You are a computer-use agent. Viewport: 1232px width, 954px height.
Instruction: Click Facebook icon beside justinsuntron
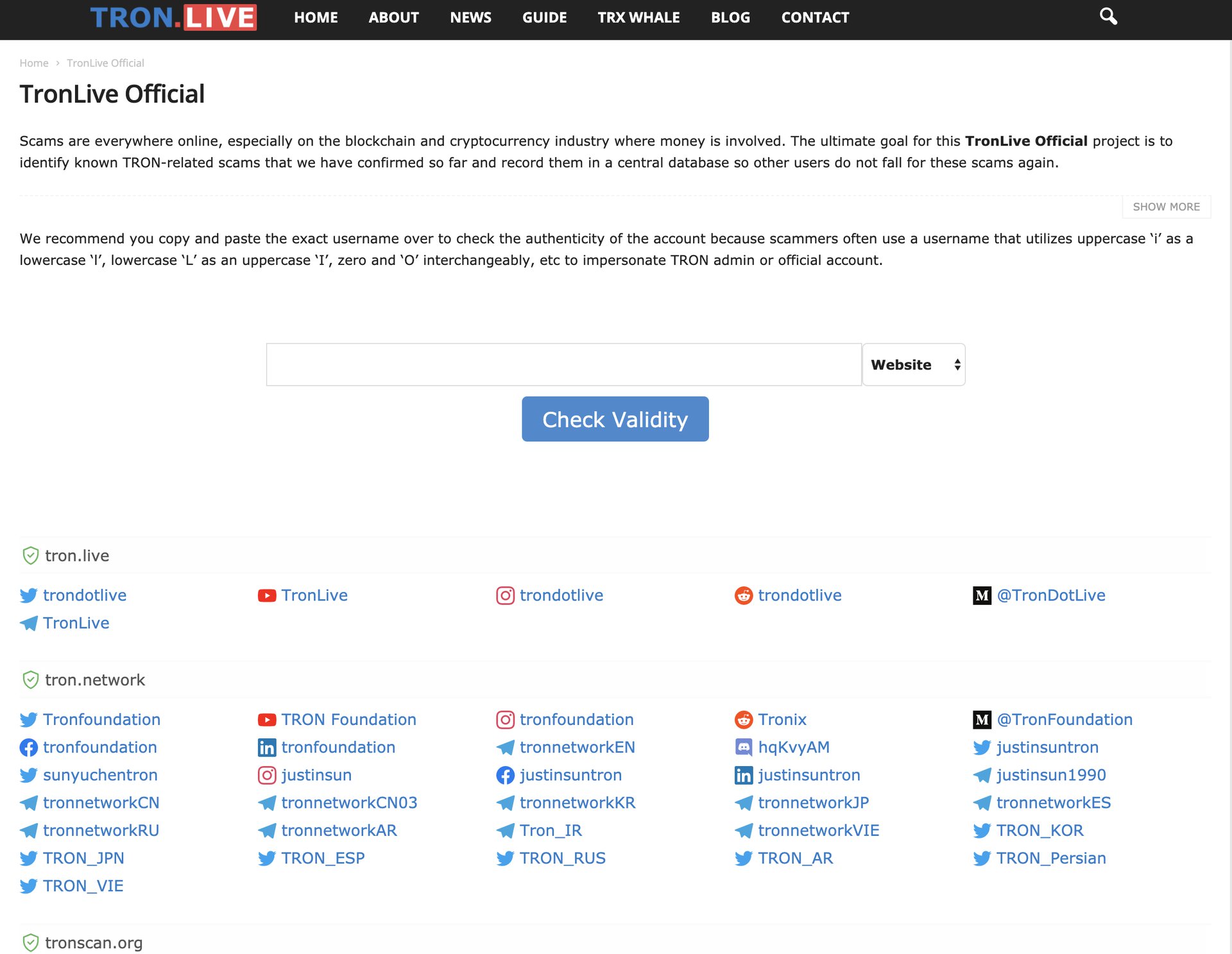(505, 775)
